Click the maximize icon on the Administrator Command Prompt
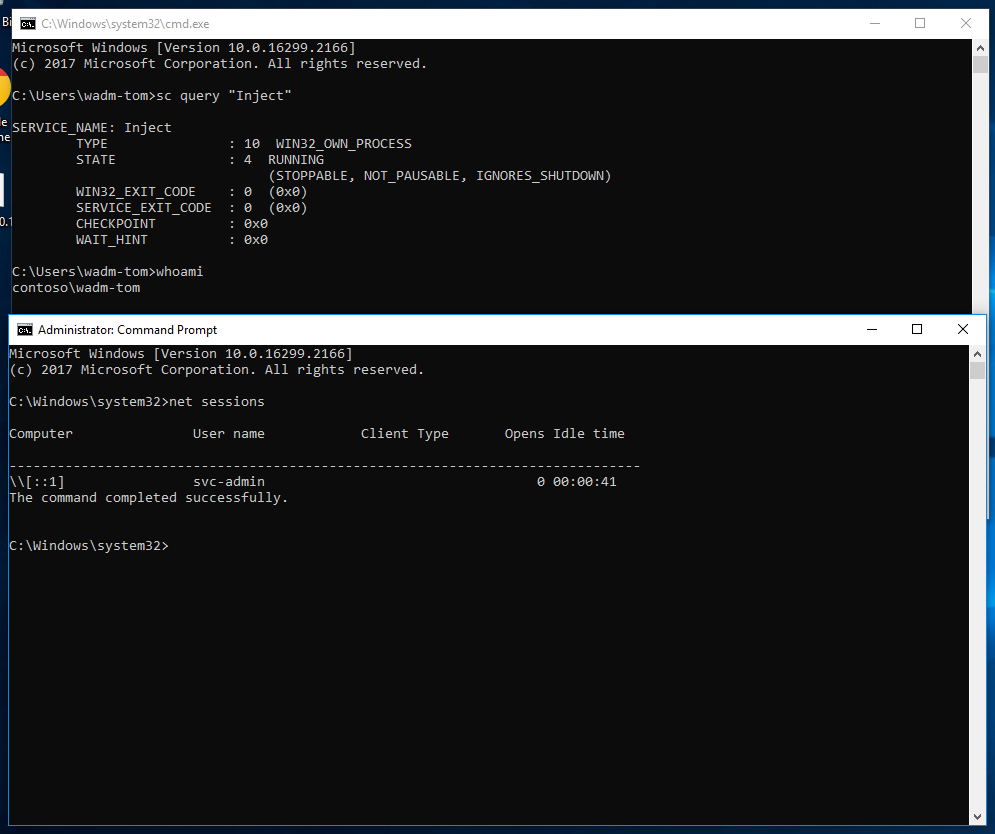 click(x=915, y=328)
